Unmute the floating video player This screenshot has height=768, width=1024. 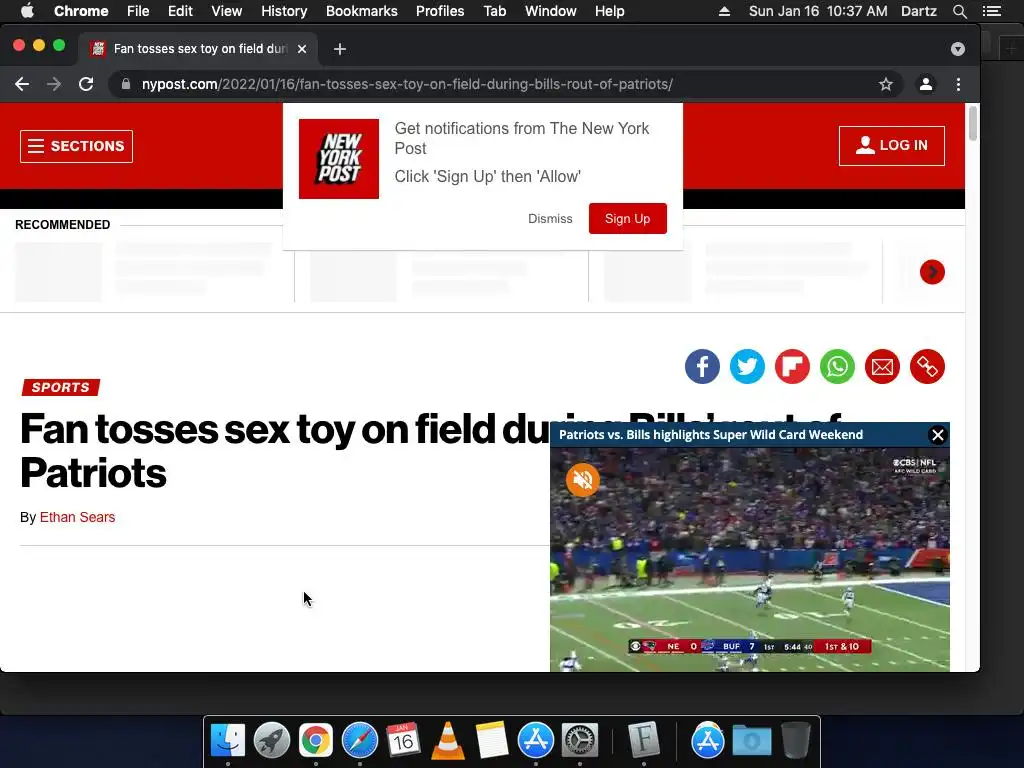583,480
